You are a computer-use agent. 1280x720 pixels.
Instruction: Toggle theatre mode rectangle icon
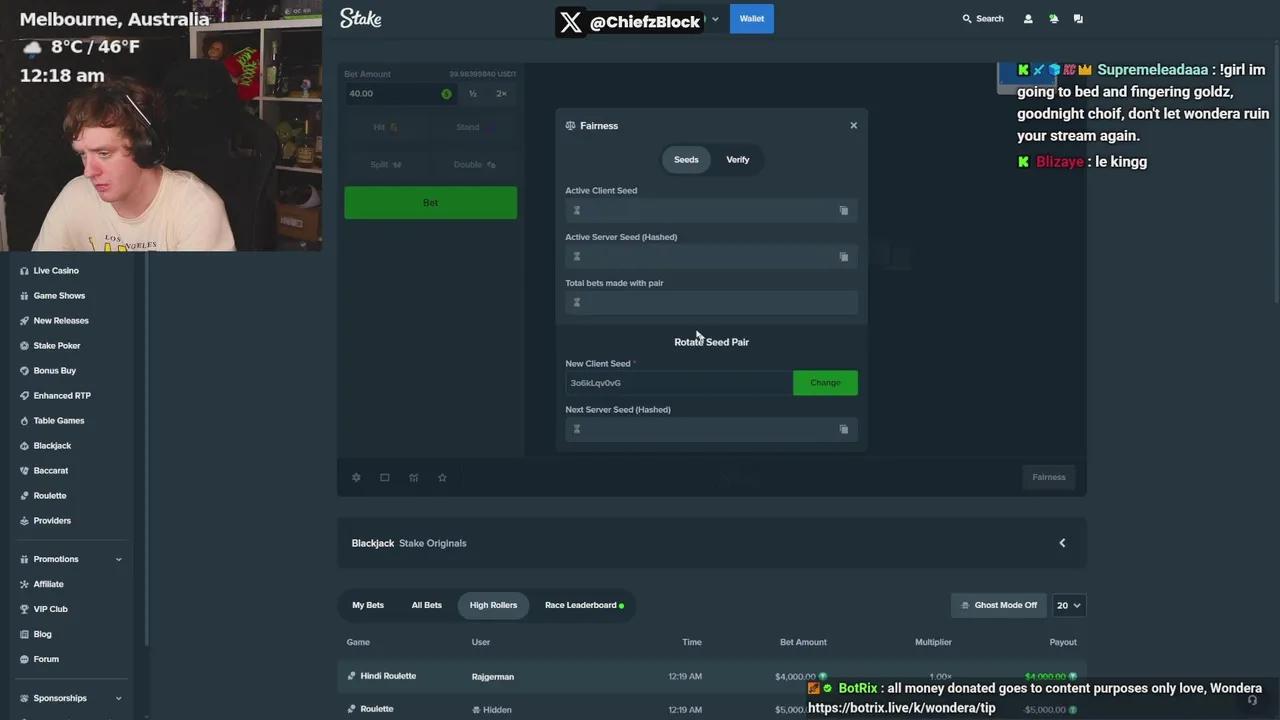coord(384,478)
